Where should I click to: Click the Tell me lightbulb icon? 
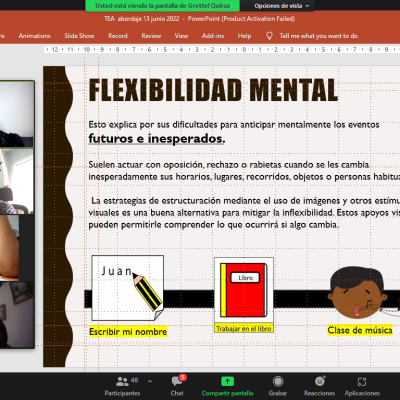pos(269,36)
